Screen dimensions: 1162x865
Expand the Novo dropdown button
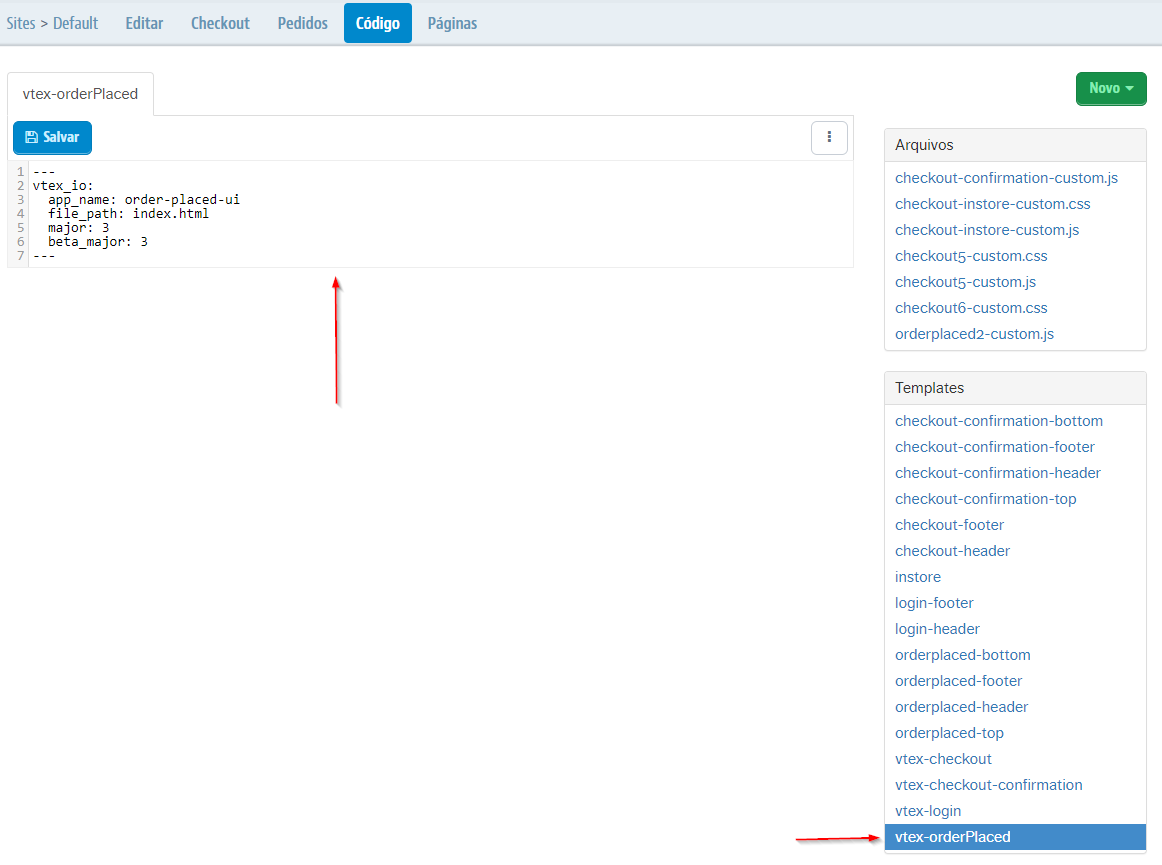click(x=1111, y=88)
